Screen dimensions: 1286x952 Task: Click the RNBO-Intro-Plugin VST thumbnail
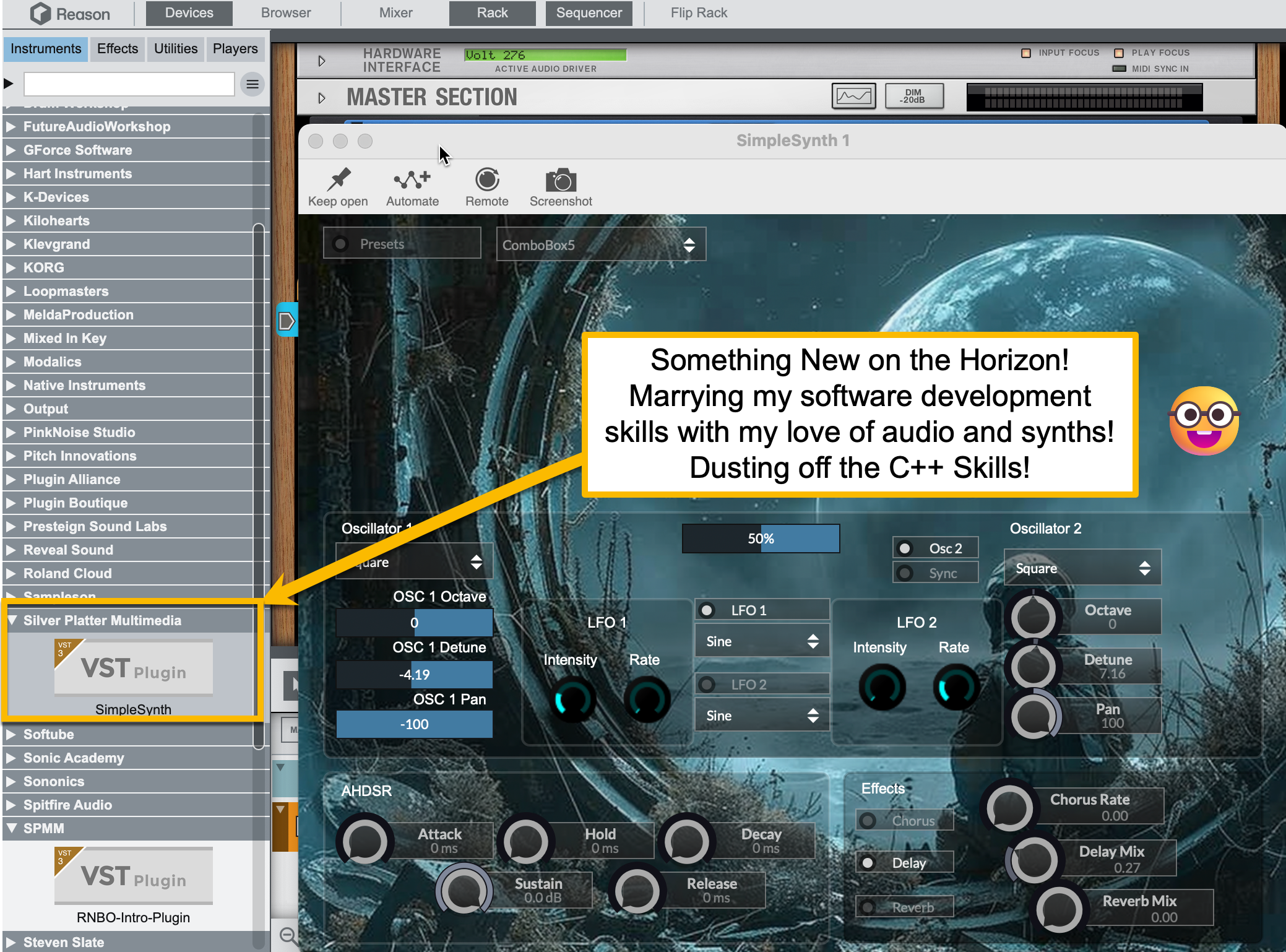click(x=133, y=875)
